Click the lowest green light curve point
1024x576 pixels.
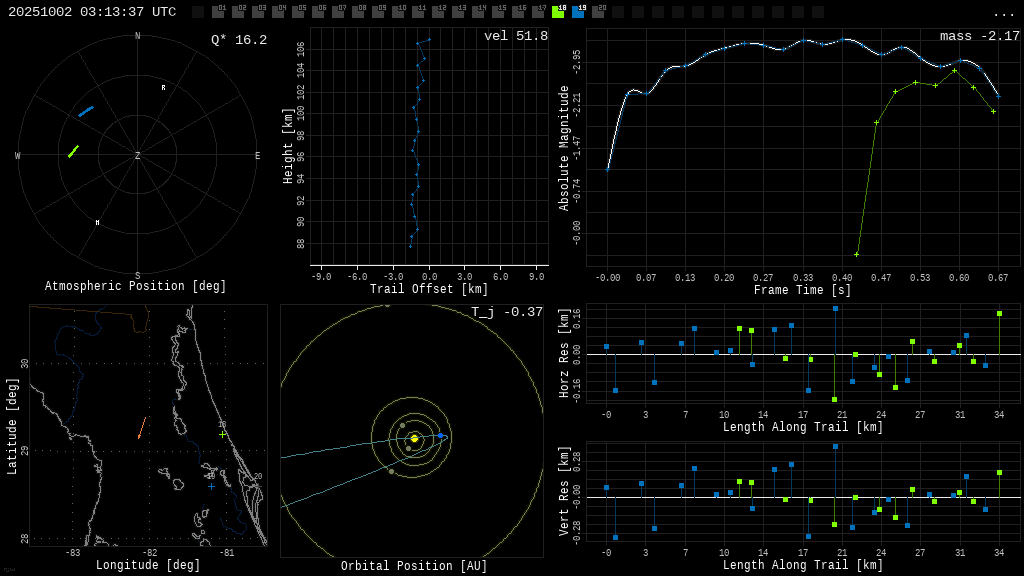(856, 254)
